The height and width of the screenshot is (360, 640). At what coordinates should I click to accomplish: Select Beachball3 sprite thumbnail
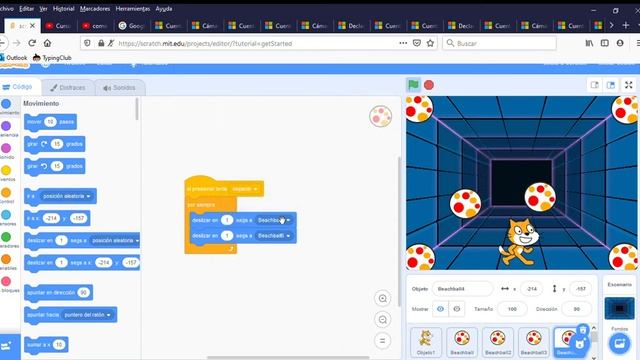[533, 342]
